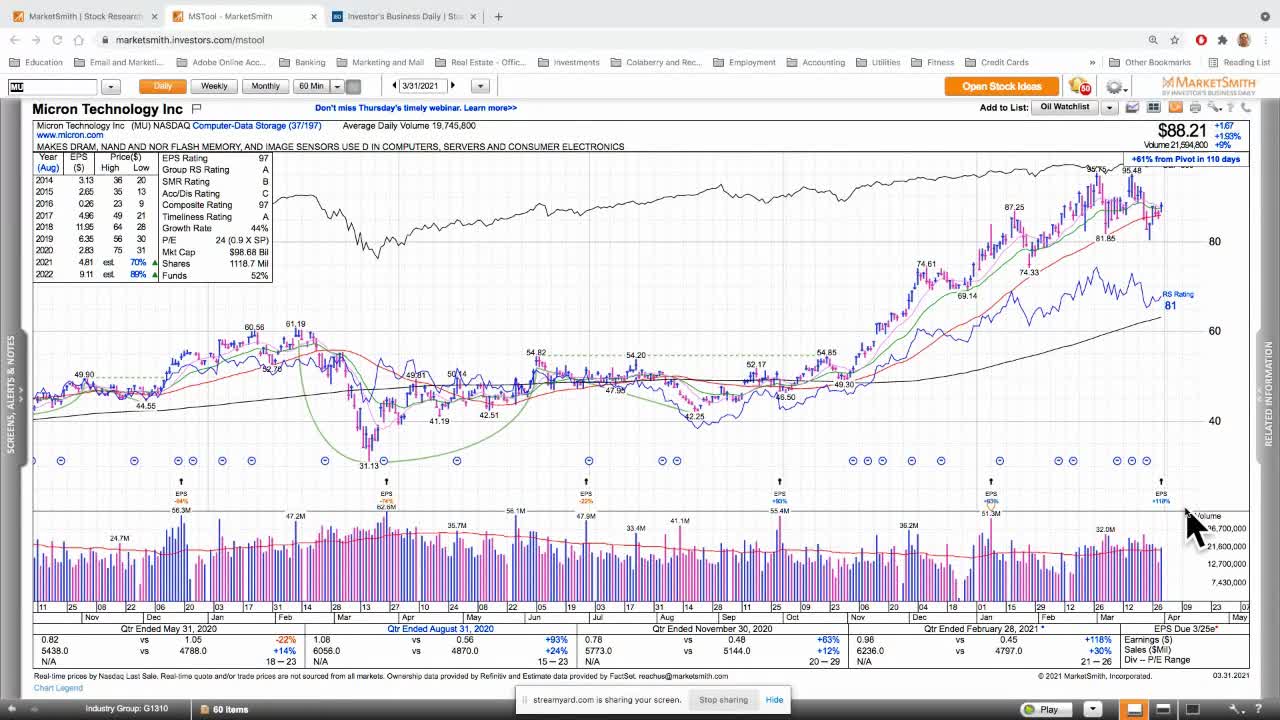Click the flag icon next to Micron Technology Inc
This screenshot has height=720, width=1280.
[197, 108]
